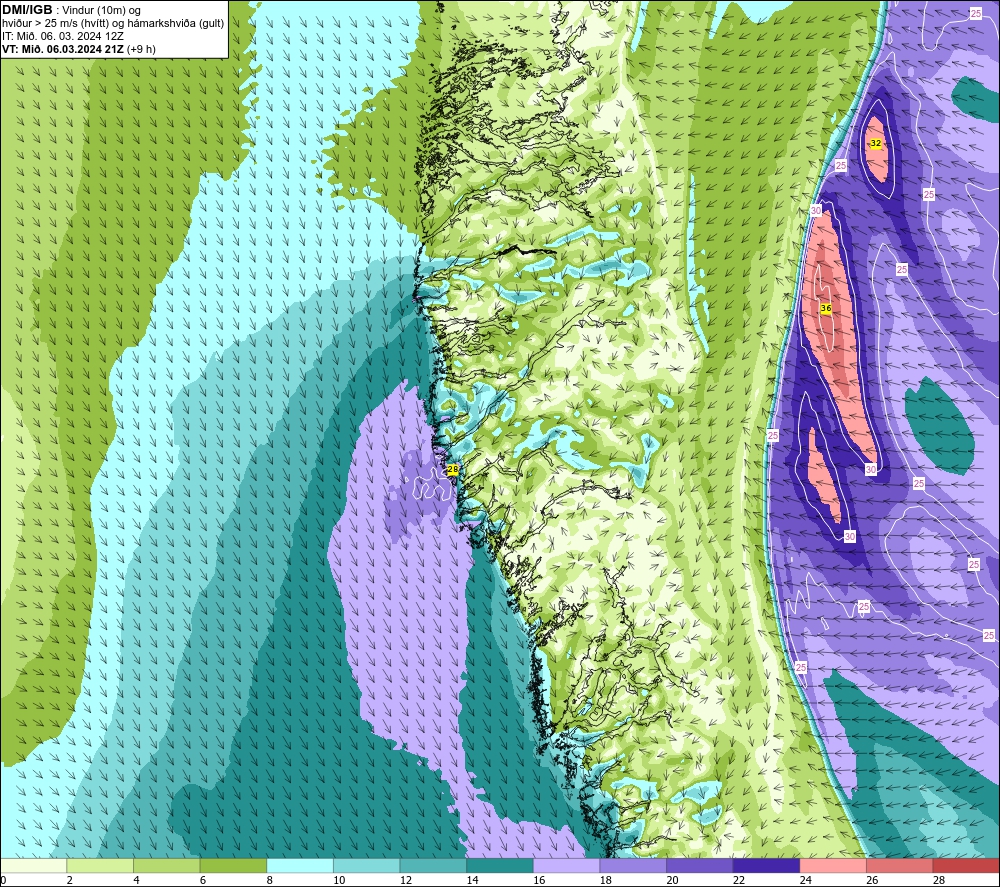
Task: Click the 'Vindur (10m) og' heading text
Action: click(101, 11)
